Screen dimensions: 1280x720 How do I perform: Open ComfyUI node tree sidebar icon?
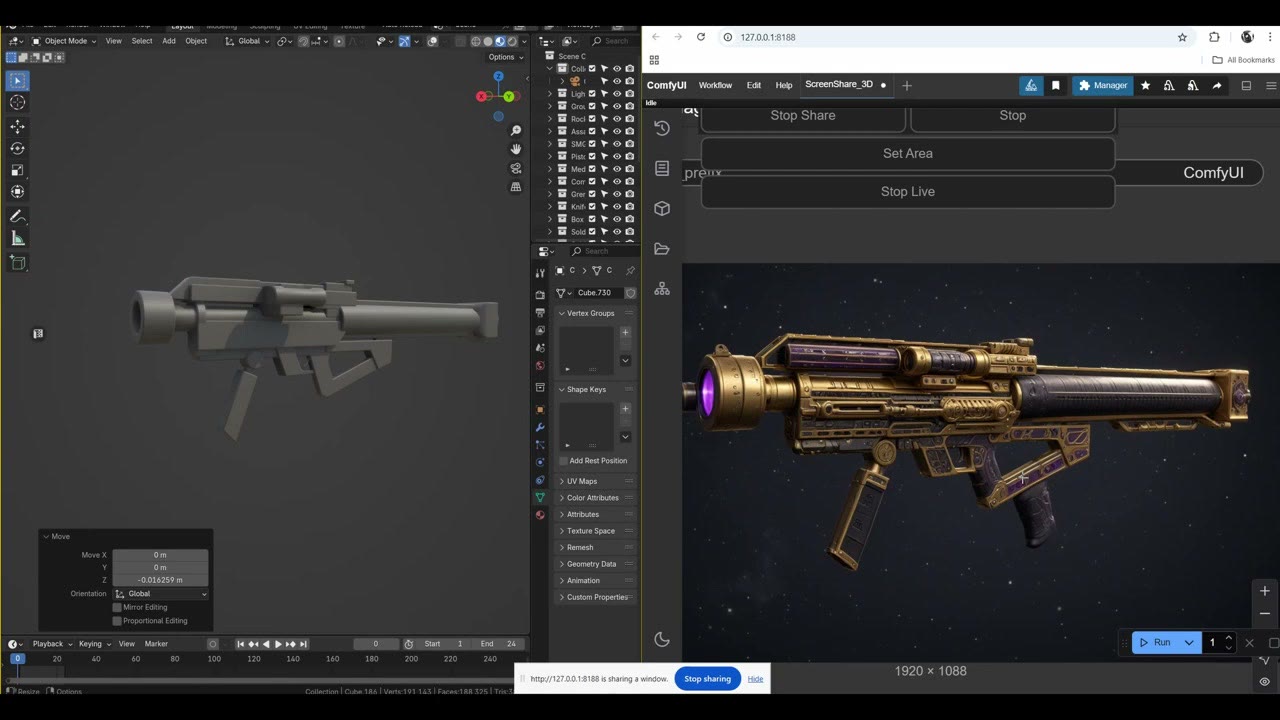pyautogui.click(x=662, y=289)
